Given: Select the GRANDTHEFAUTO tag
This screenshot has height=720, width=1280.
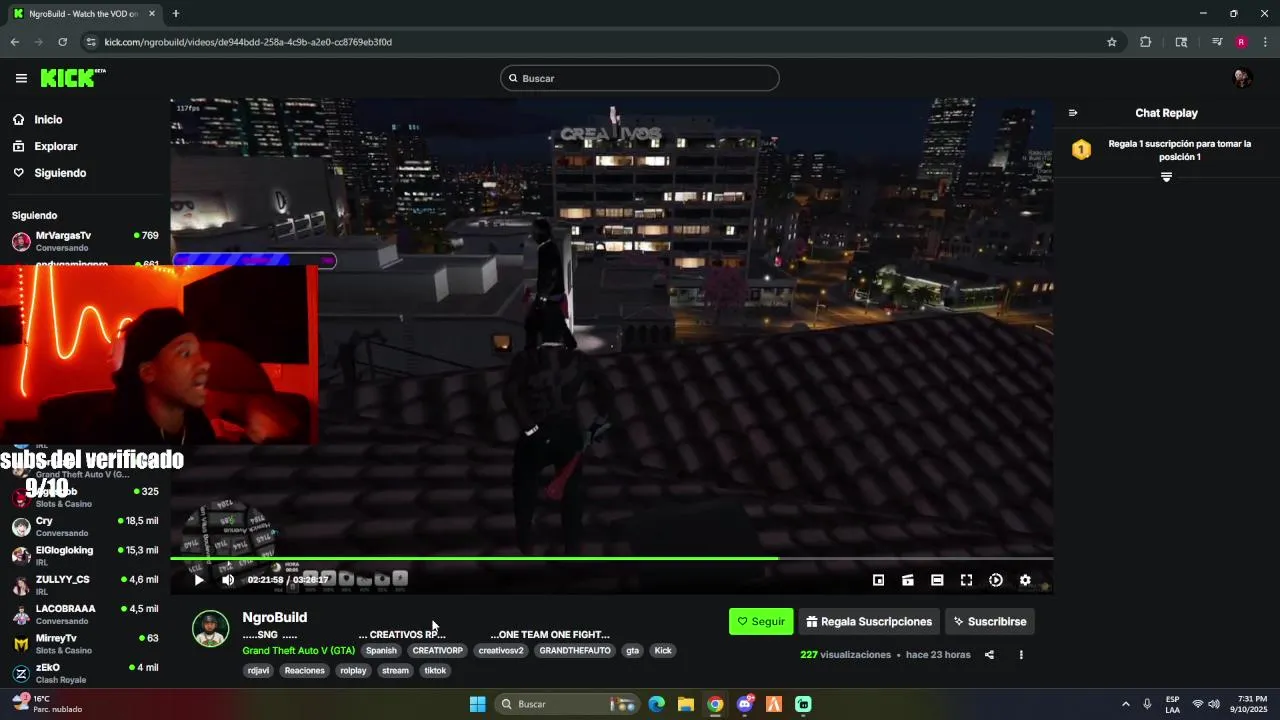Looking at the screenshot, I should 575,650.
